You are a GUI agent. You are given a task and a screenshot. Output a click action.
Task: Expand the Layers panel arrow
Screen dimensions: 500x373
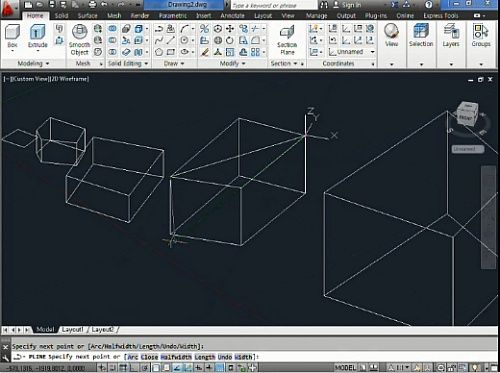pos(451,64)
